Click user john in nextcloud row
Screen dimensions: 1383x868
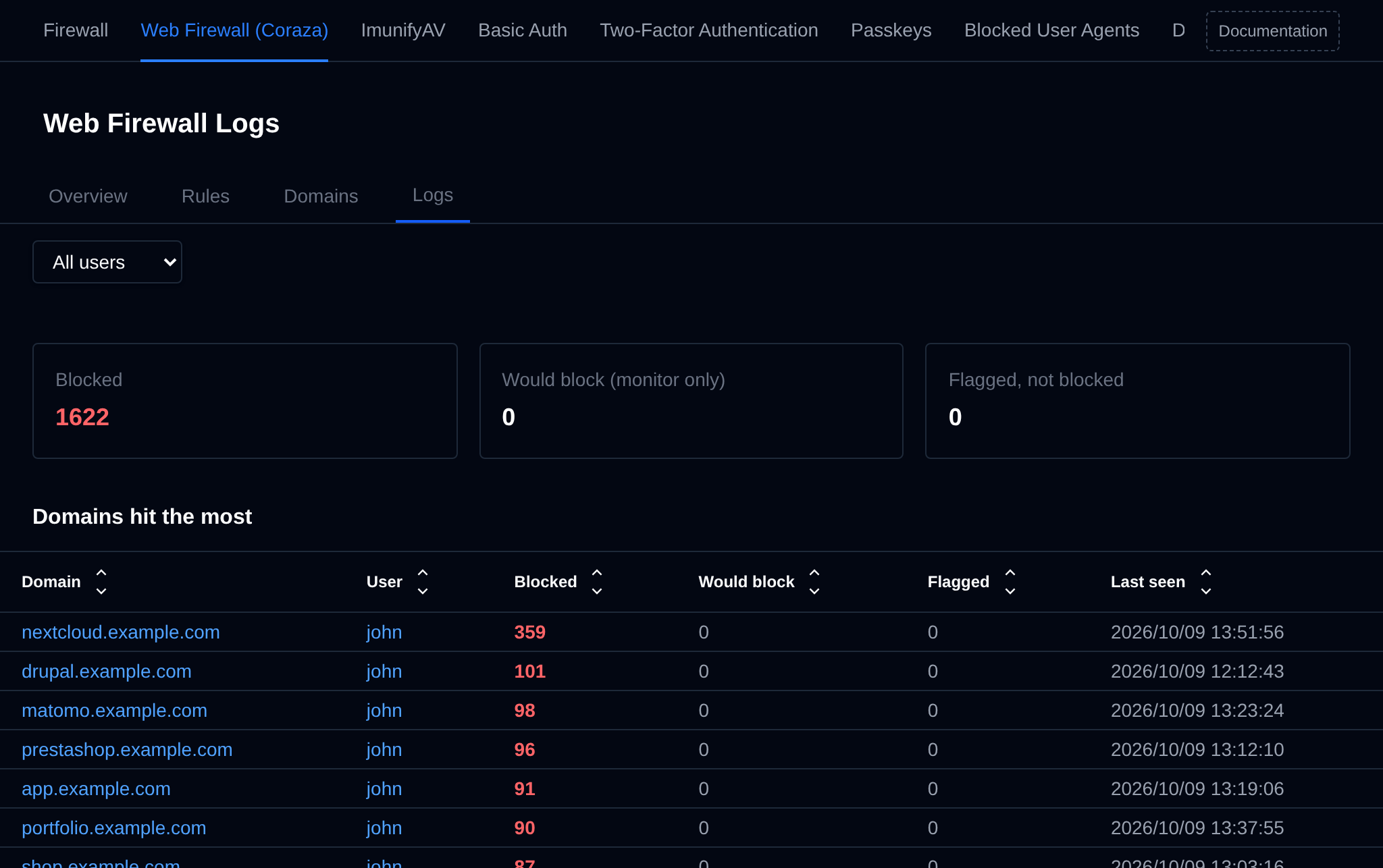click(384, 632)
